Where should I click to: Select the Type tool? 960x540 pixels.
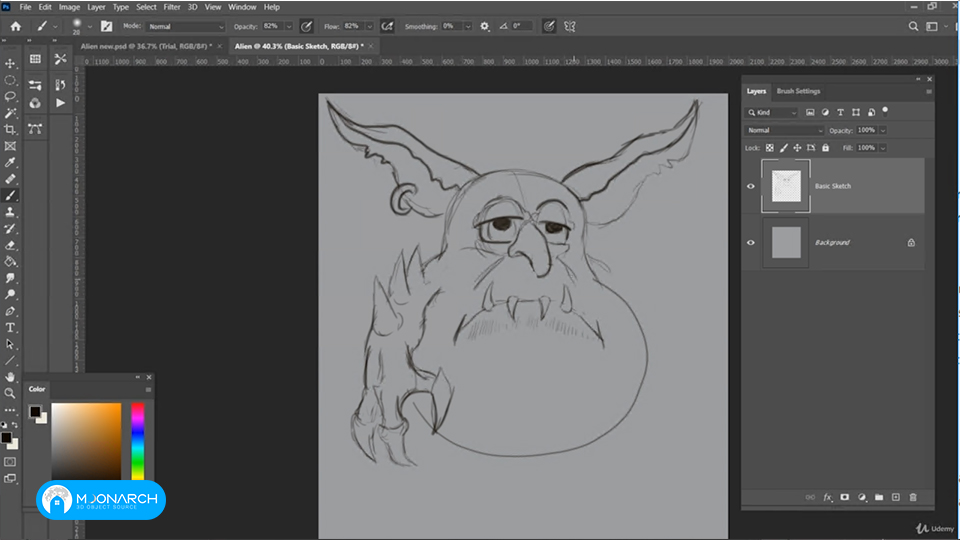click(x=10, y=328)
